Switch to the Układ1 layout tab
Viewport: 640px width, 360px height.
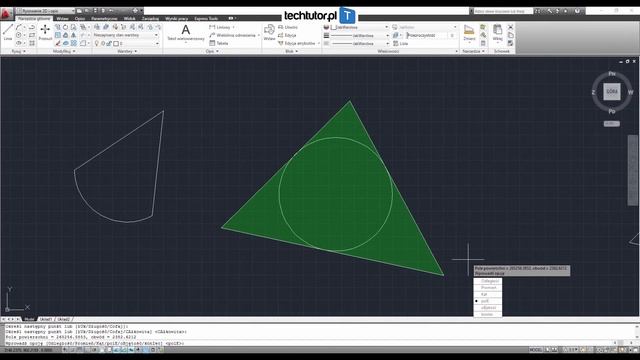point(46,319)
